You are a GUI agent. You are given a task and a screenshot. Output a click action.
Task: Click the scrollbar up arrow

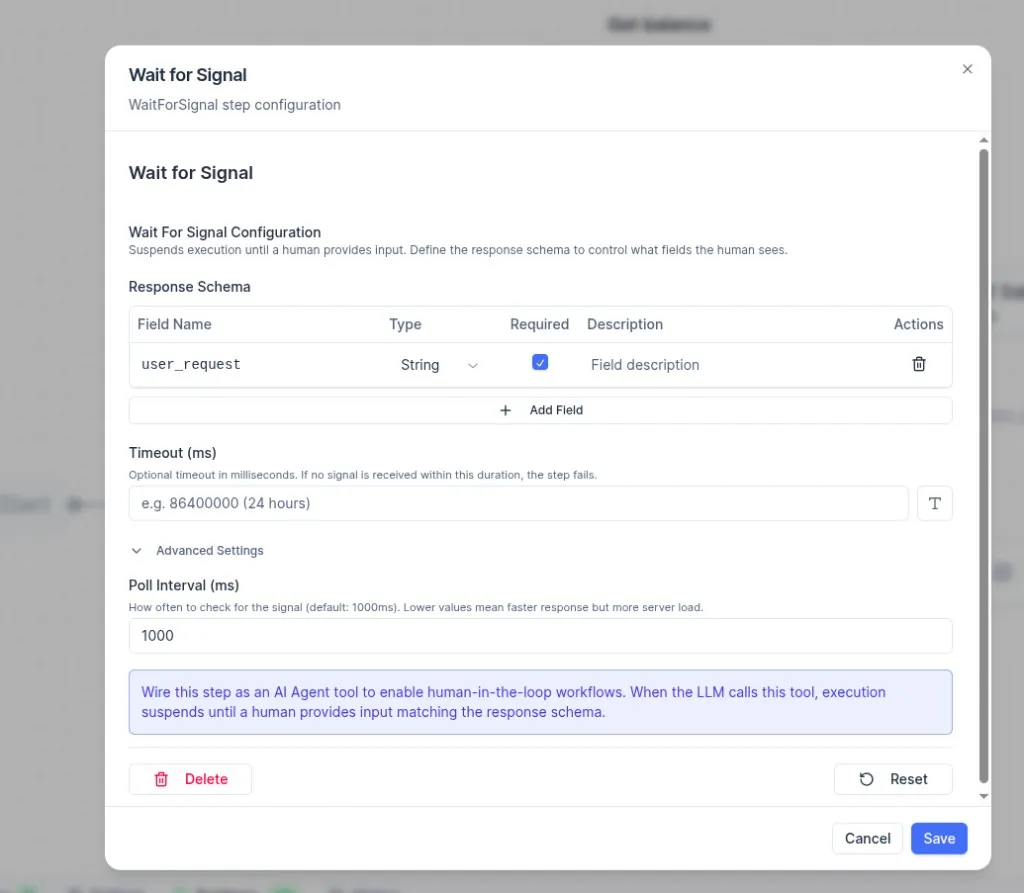(x=983, y=141)
